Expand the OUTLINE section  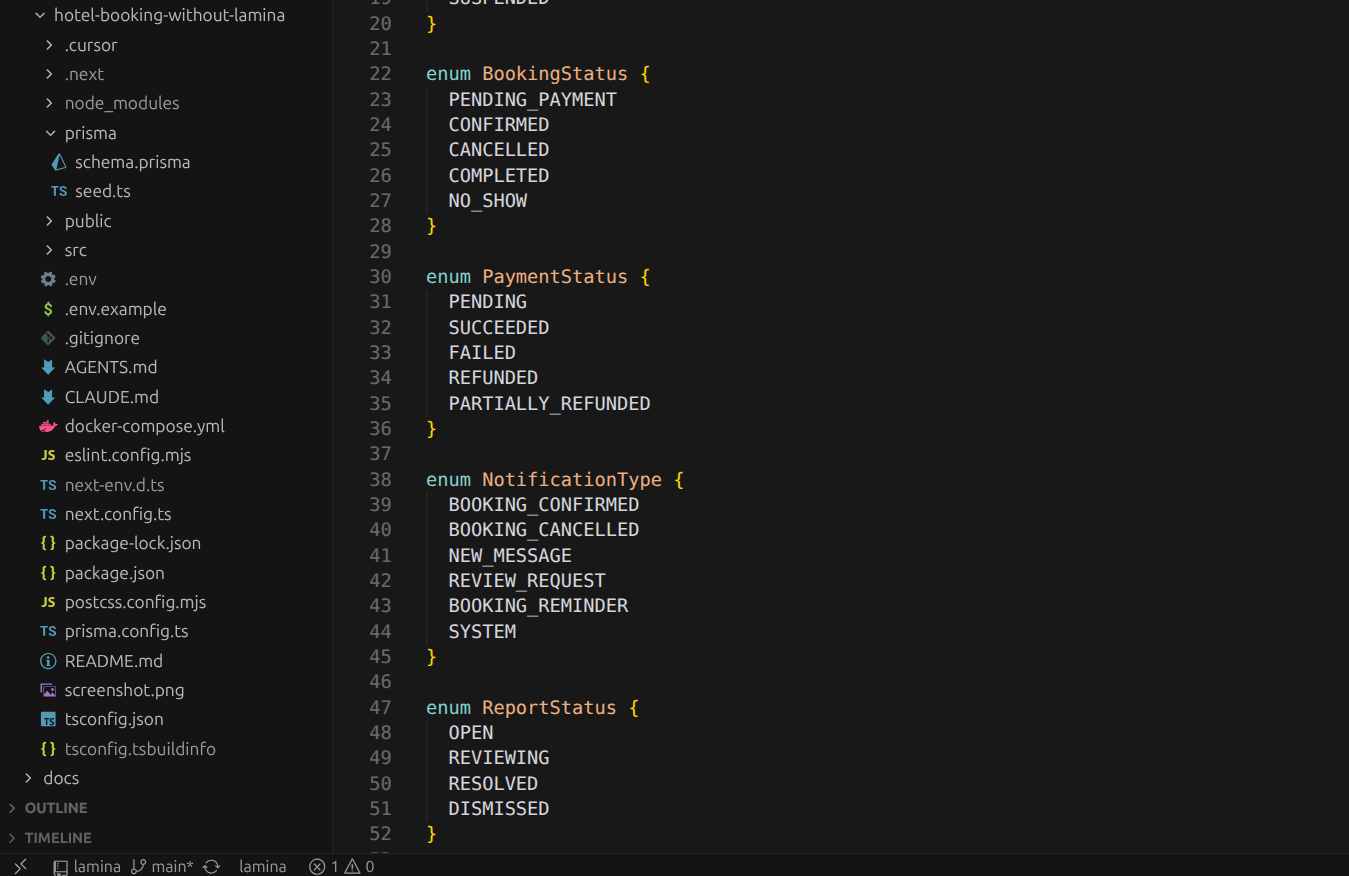[12, 808]
